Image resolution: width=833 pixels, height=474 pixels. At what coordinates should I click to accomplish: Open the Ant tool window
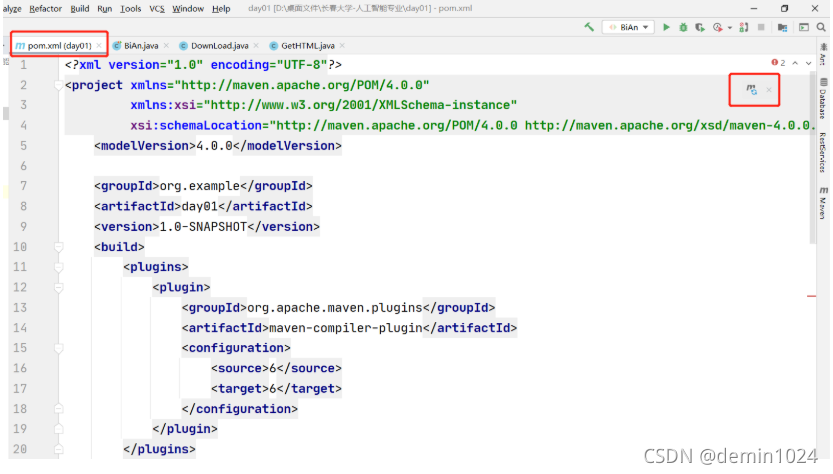coord(823,54)
